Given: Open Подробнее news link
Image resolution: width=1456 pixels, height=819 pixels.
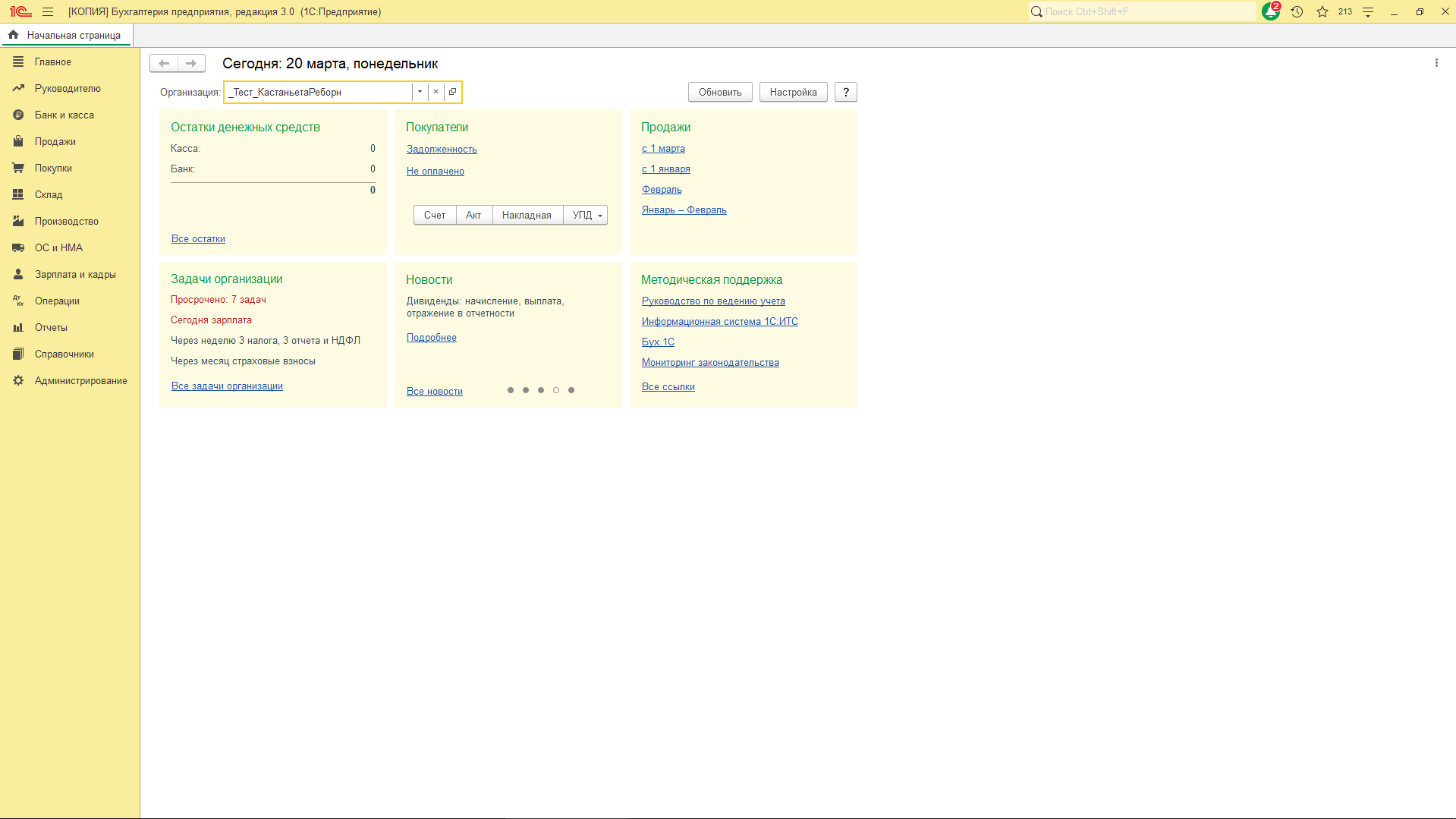Looking at the screenshot, I should (432, 338).
